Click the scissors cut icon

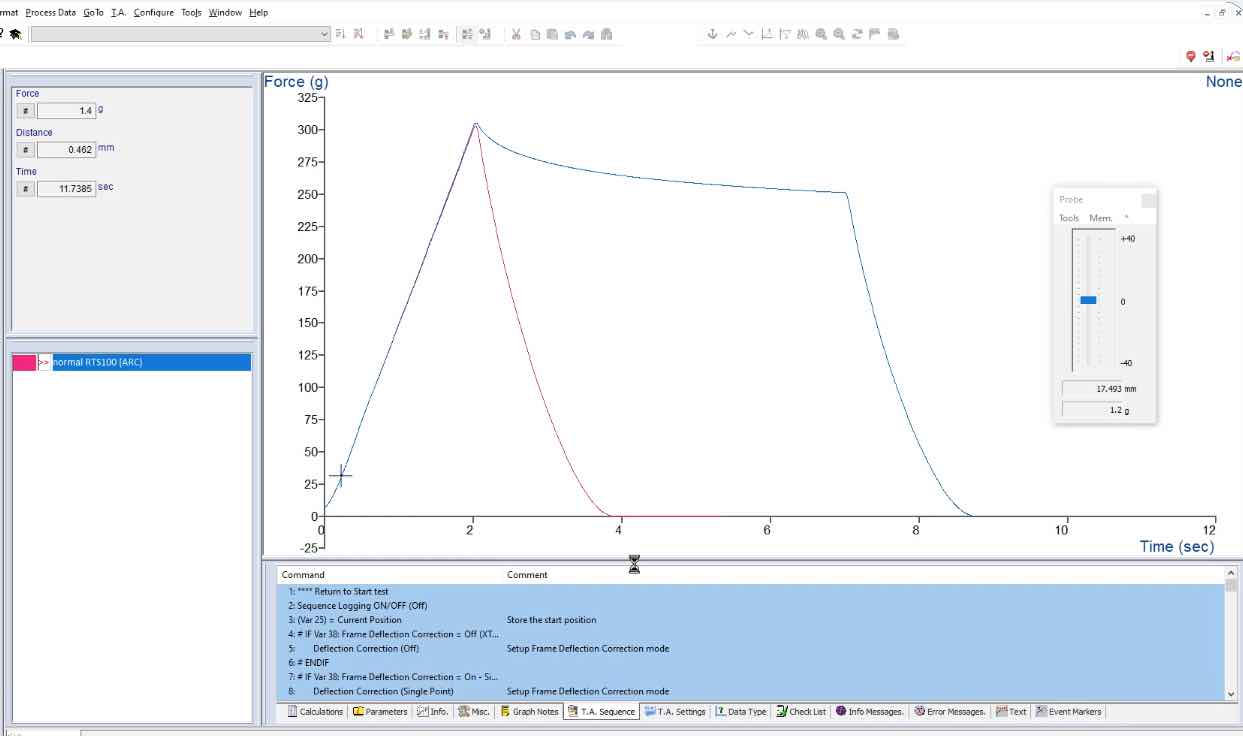(x=516, y=33)
